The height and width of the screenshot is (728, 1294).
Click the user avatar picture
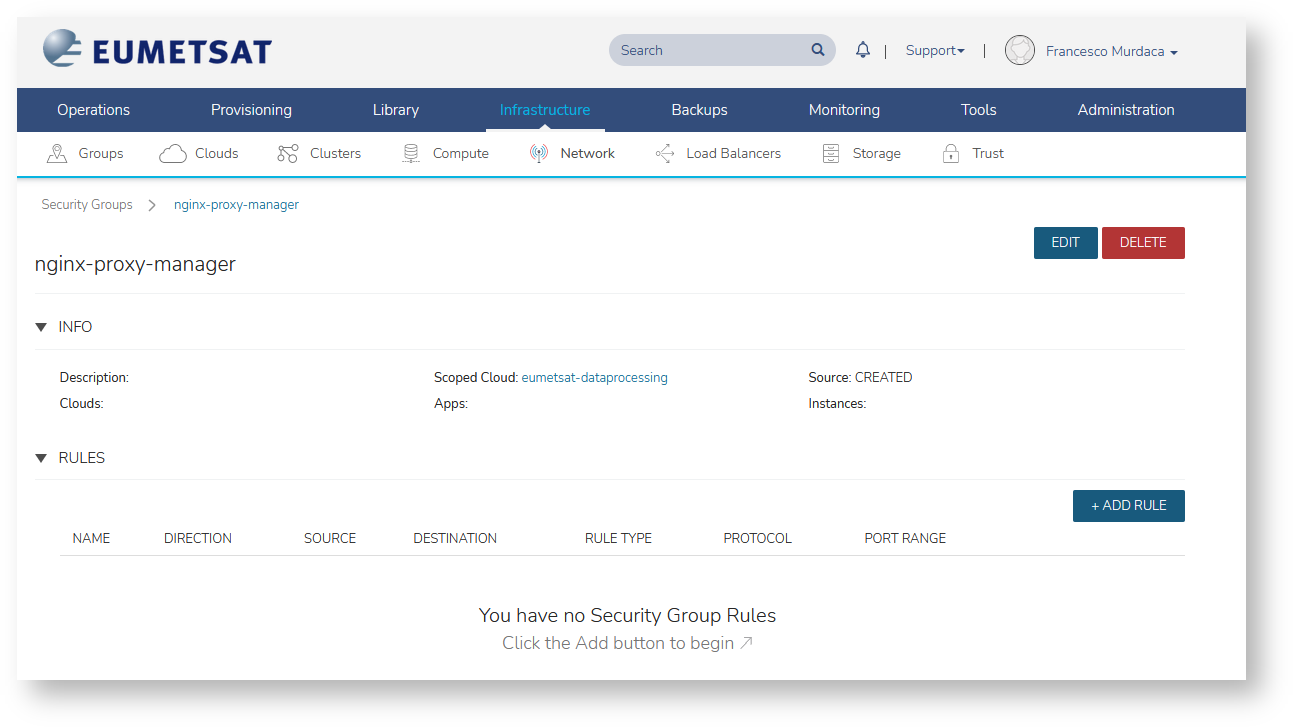[x=1019, y=51]
